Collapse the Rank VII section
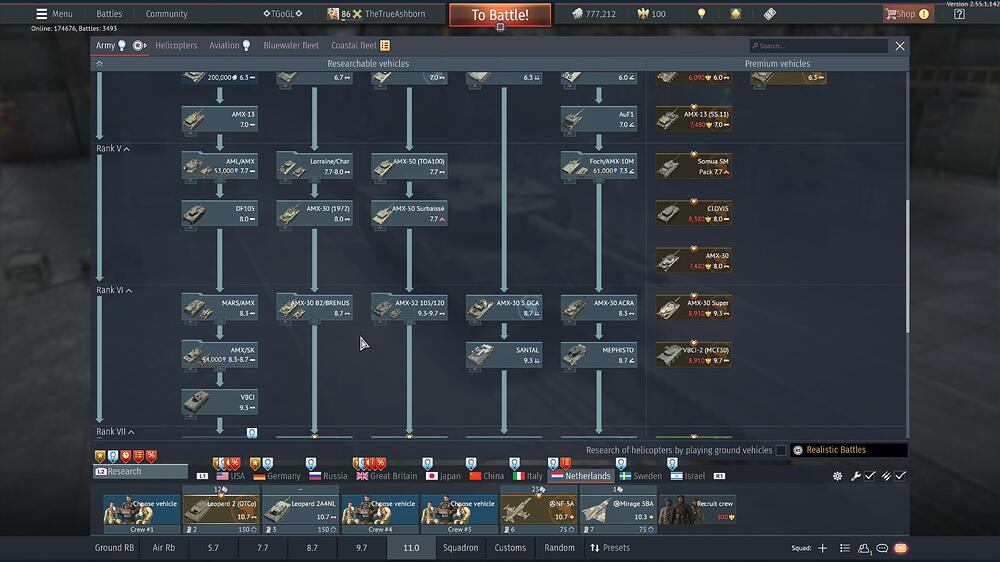This screenshot has width=1000, height=562. (115, 432)
